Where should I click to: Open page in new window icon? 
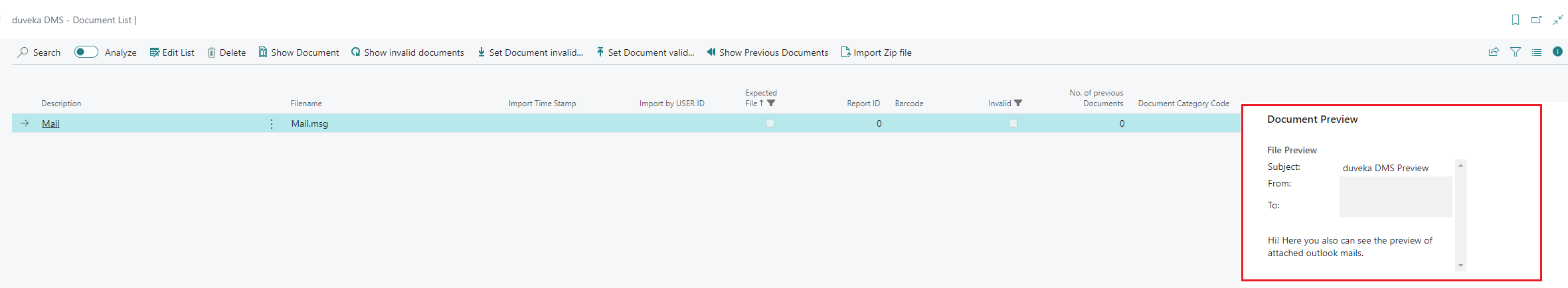(1536, 20)
